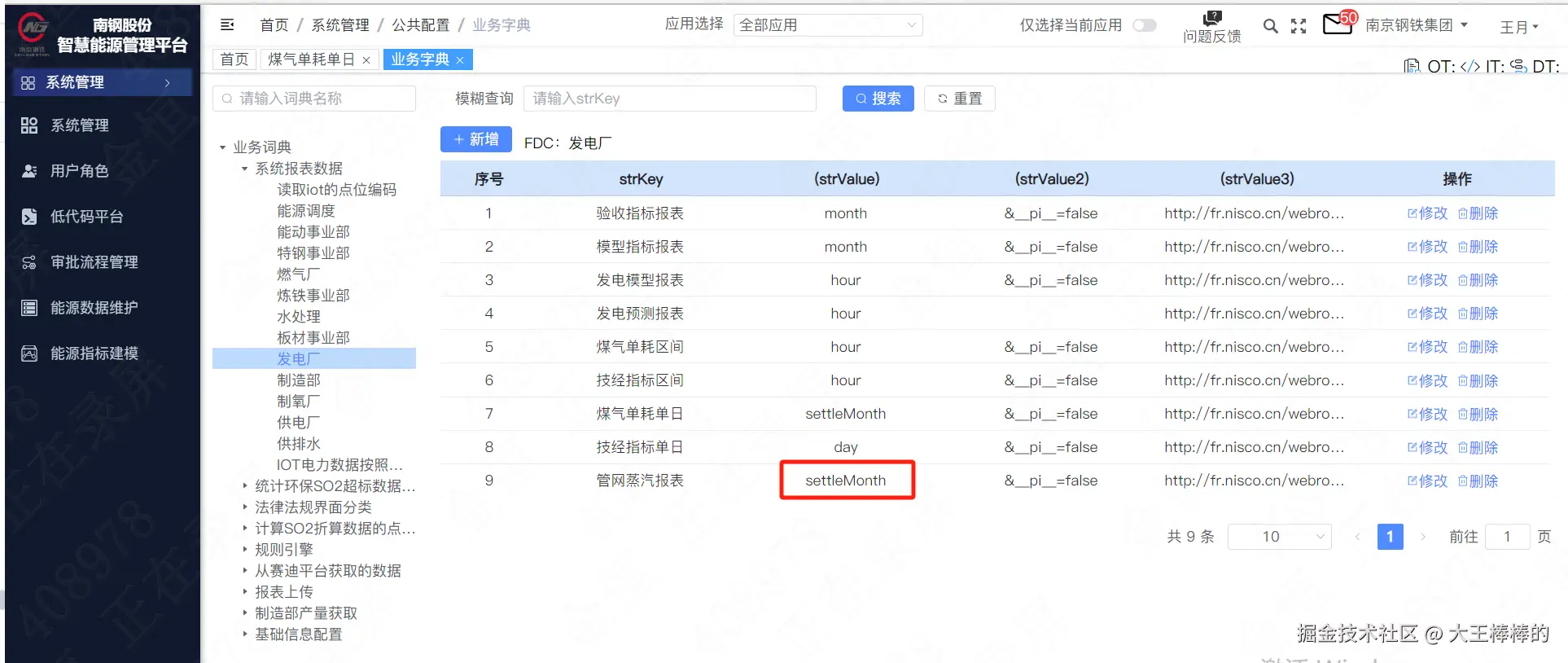
Task: Collapse the sidebar with the hamburger icon
Action: click(x=227, y=25)
